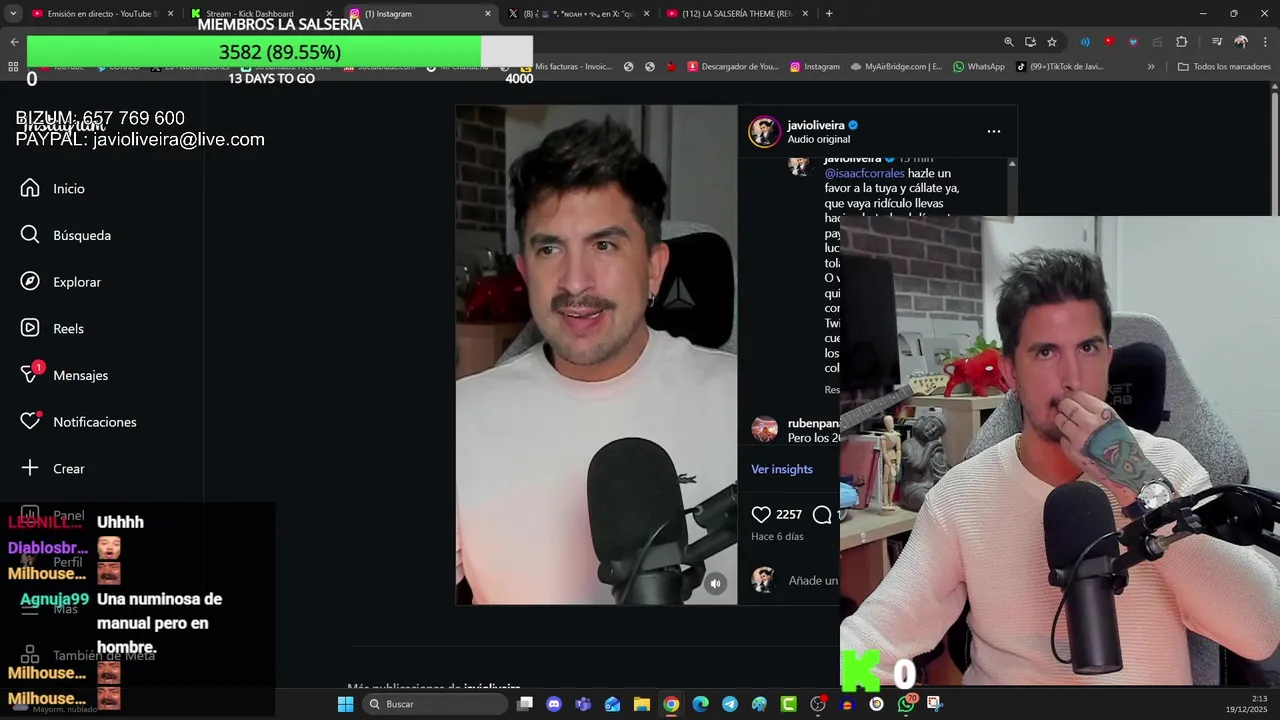Click install app icon in address bar

coord(1030,42)
